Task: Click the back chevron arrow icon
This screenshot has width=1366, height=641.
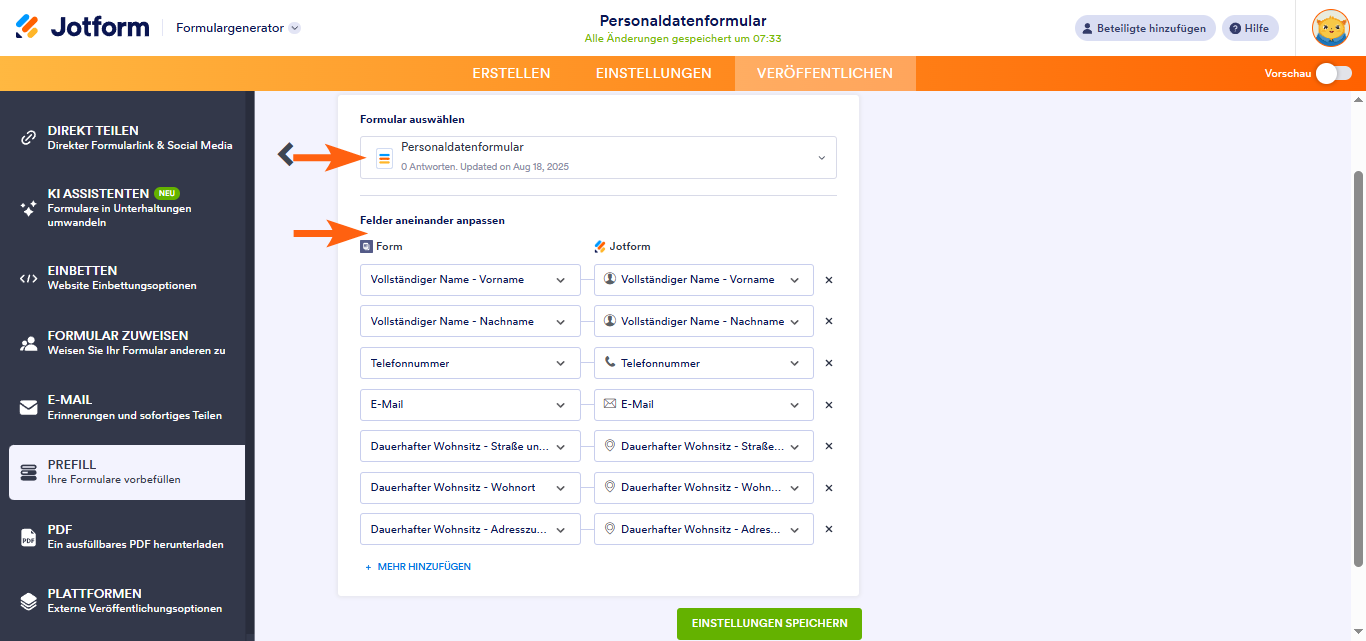Action: tap(286, 154)
